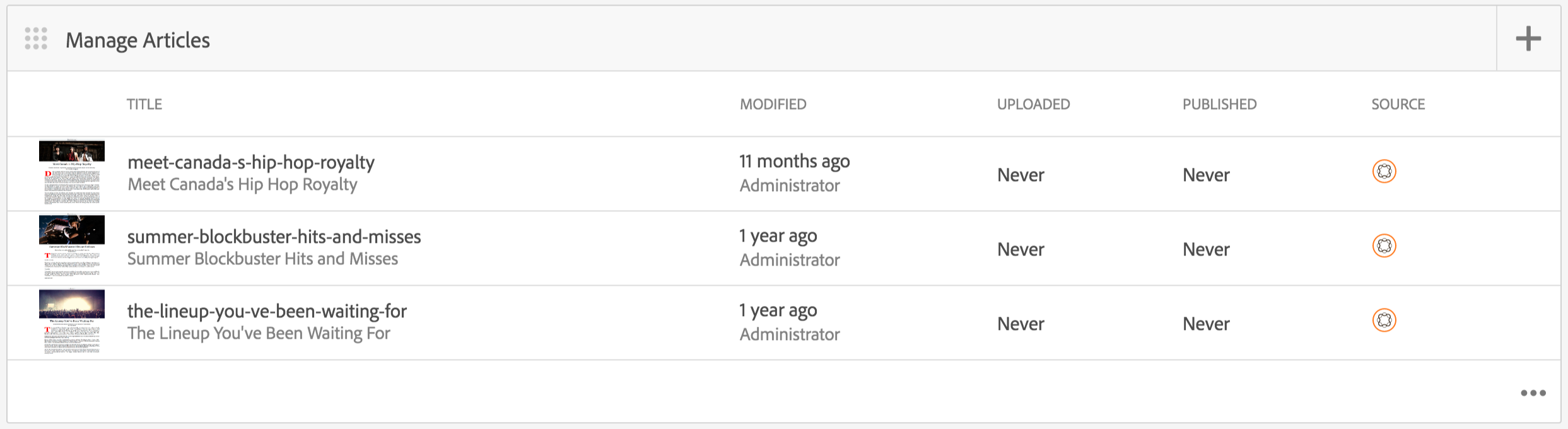Open the the-lineup-you-ve-been-waiting-for article

tap(267, 312)
